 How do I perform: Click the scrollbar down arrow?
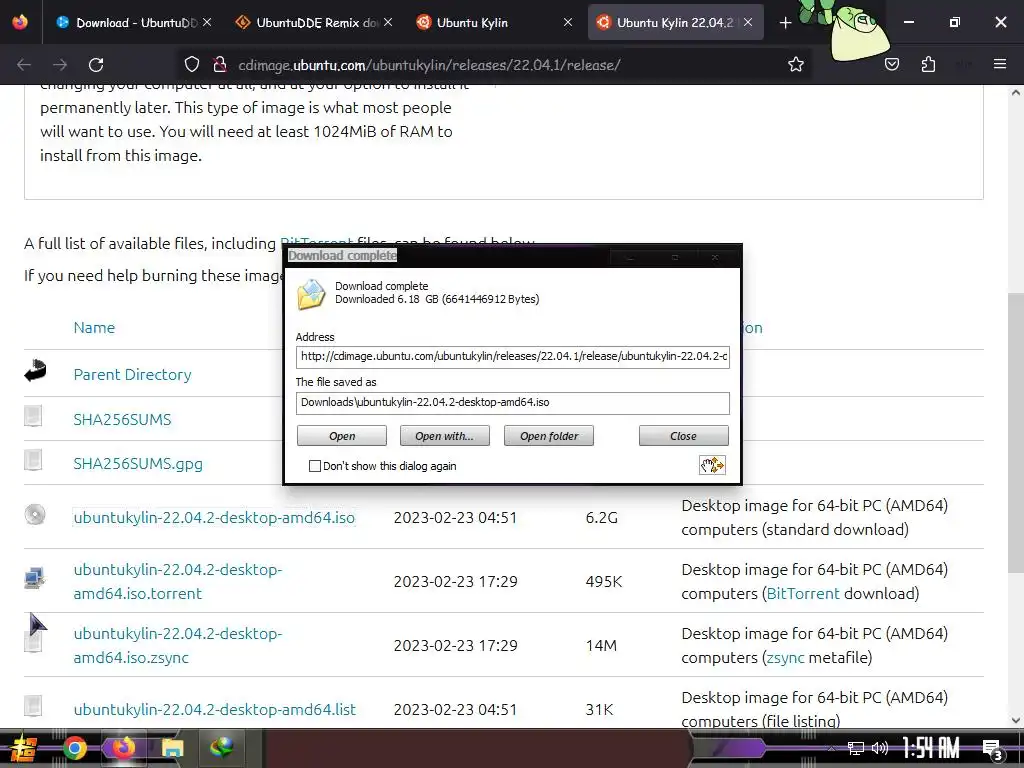click(1016, 720)
